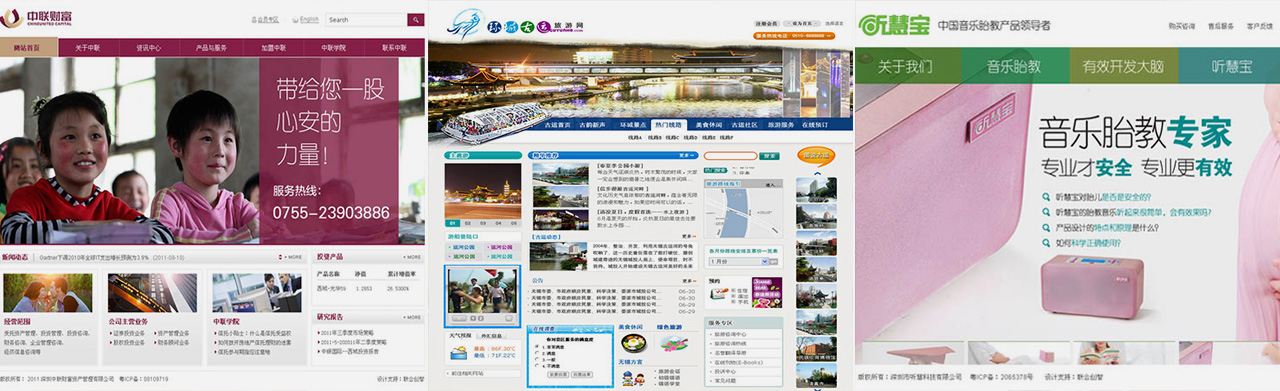Click into the Search input field

pos(366,20)
